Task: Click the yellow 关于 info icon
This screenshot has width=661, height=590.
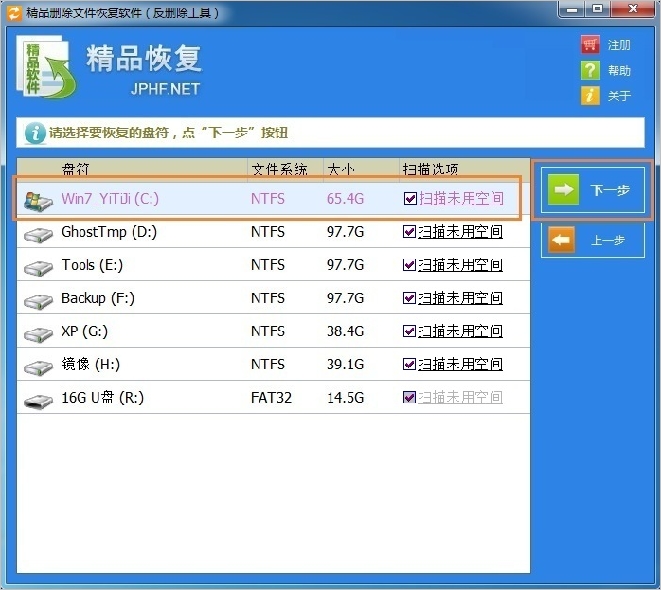Action: click(590, 95)
